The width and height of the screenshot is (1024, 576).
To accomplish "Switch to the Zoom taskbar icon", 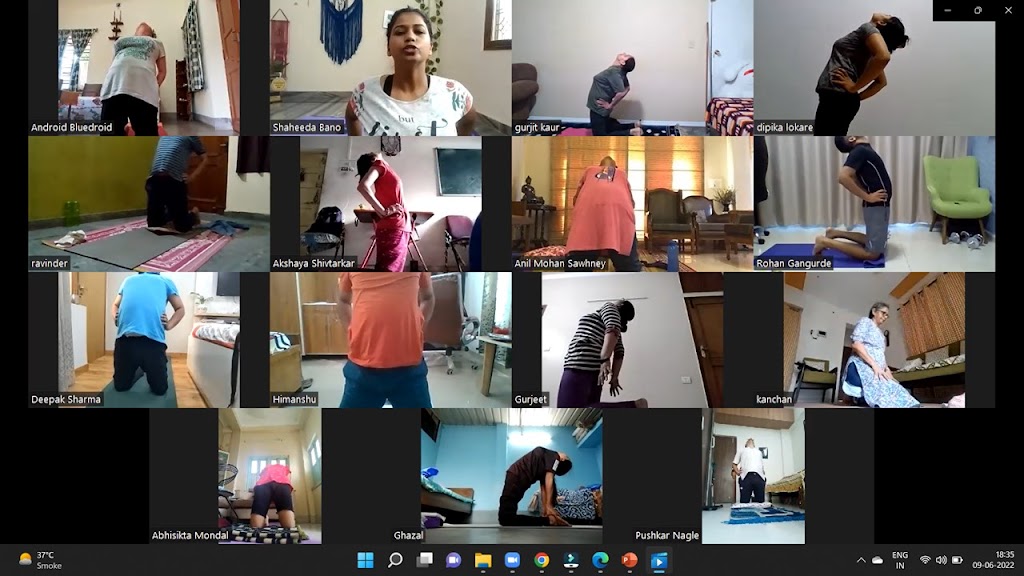I will 512,560.
